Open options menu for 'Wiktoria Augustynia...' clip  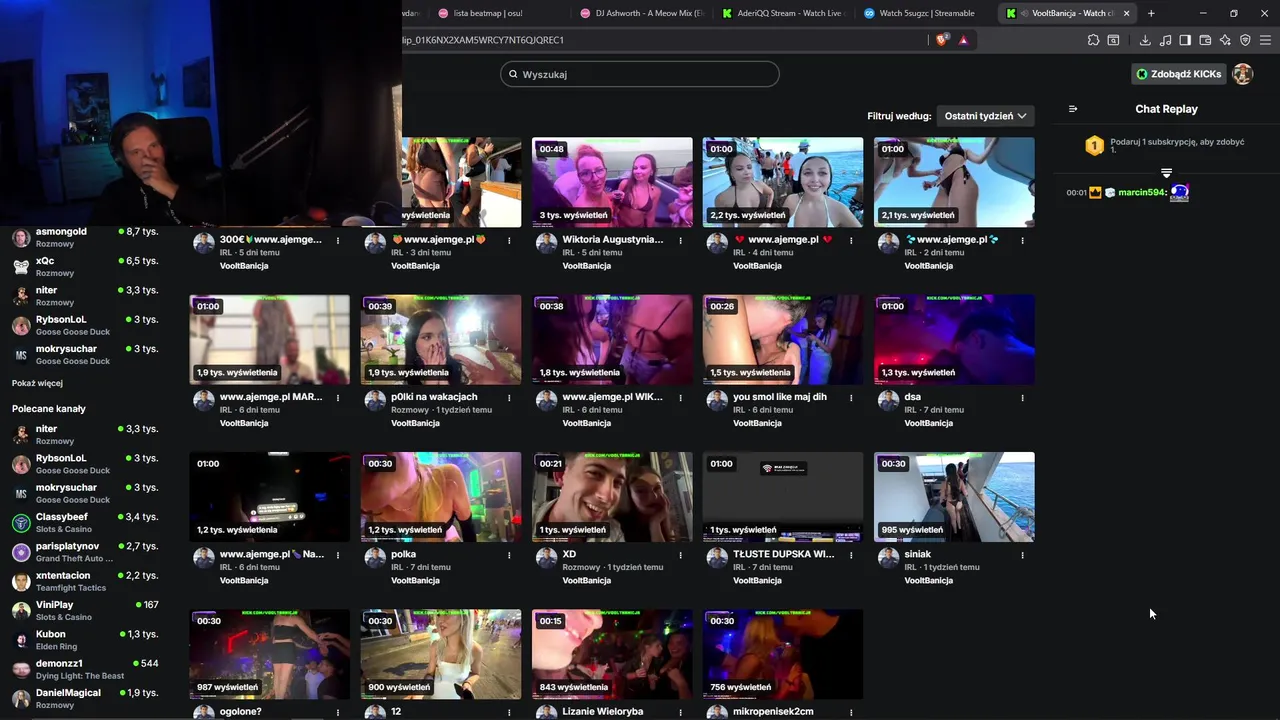tap(680, 240)
